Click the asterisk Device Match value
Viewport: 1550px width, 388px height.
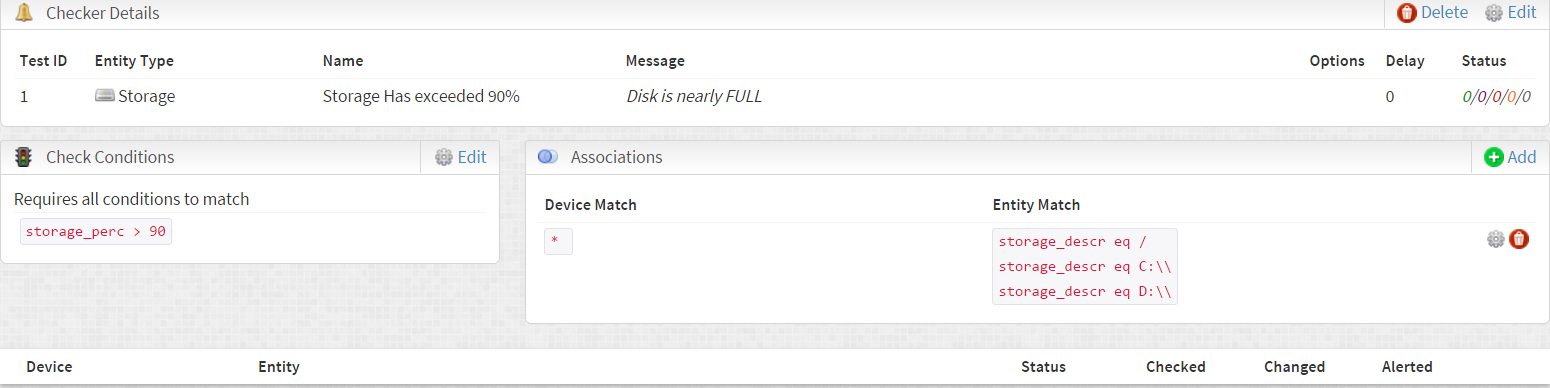(558, 242)
